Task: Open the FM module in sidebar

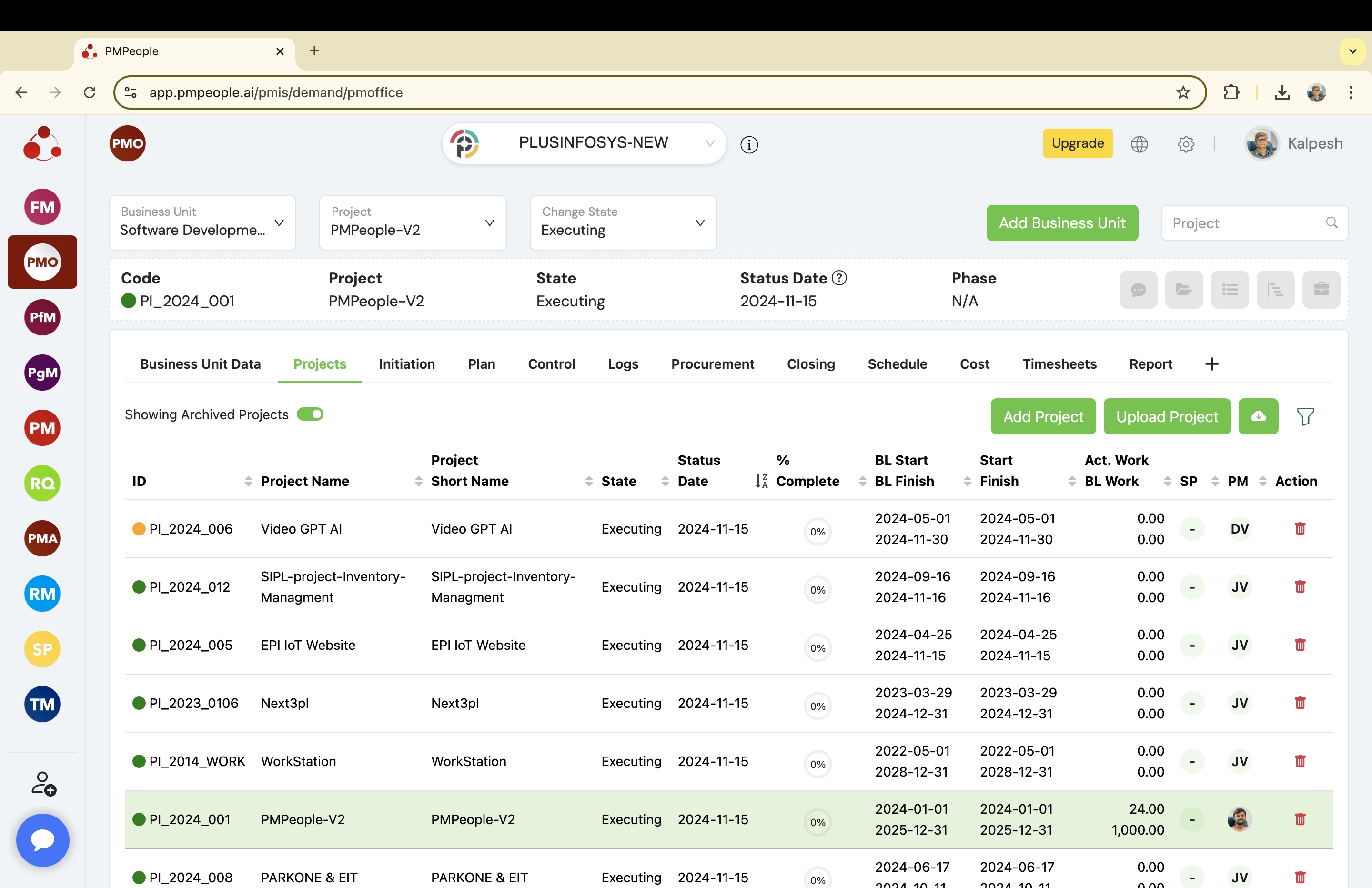Action: 42,207
